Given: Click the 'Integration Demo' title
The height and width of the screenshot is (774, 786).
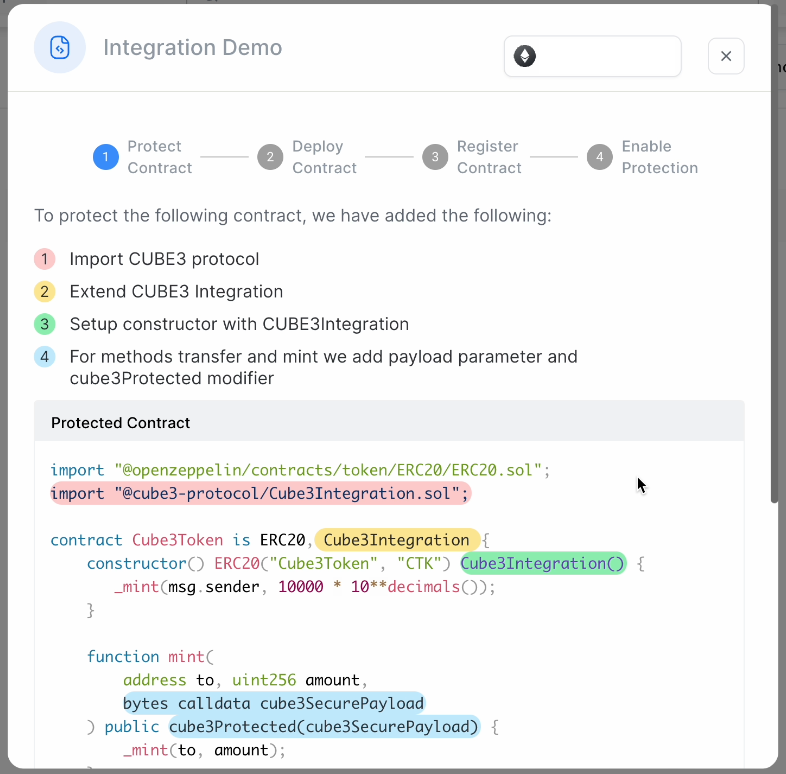Looking at the screenshot, I should [193, 48].
